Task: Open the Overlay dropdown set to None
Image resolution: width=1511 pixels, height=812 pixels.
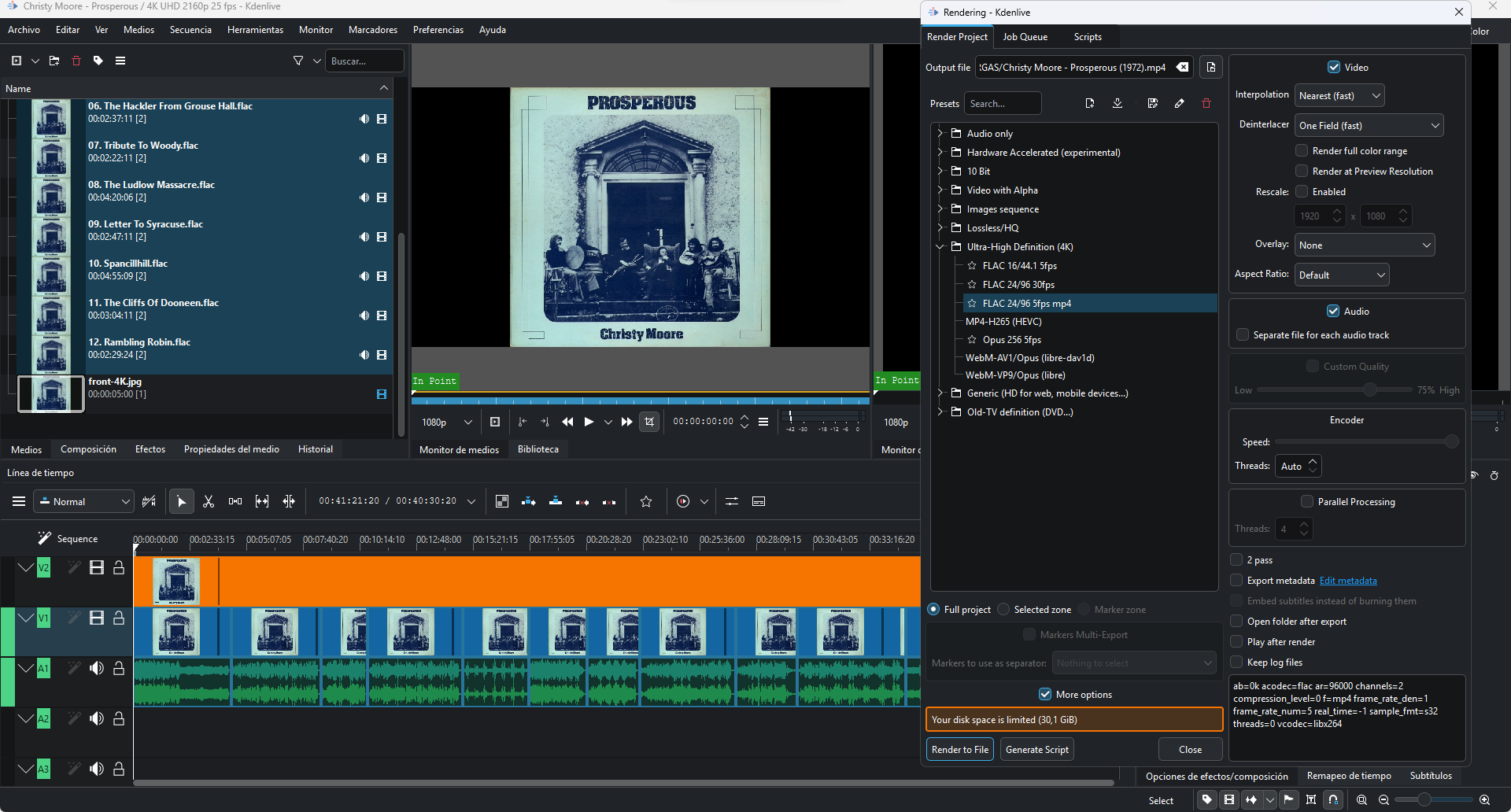Action: click(1364, 245)
